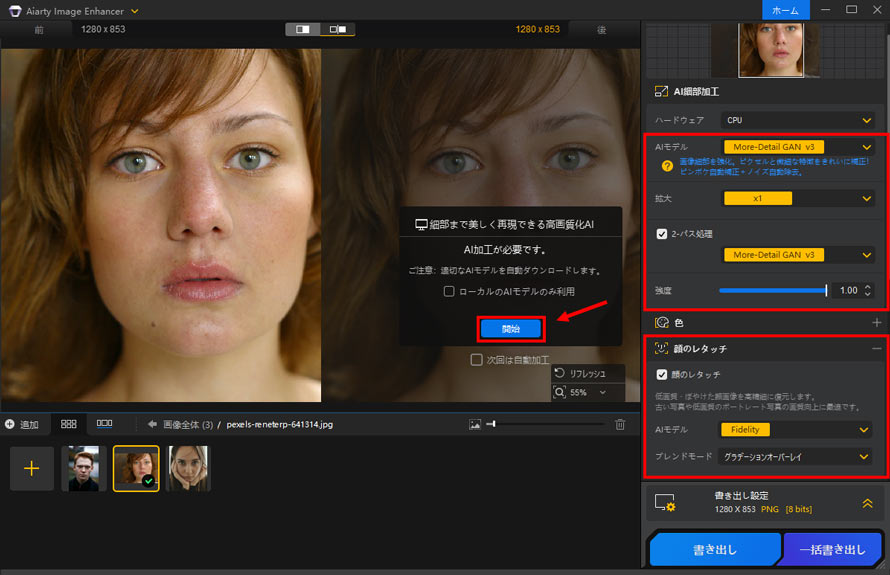The width and height of the screenshot is (890, 575).
Task: Switch to filmstrip view icon
Action: [104, 424]
